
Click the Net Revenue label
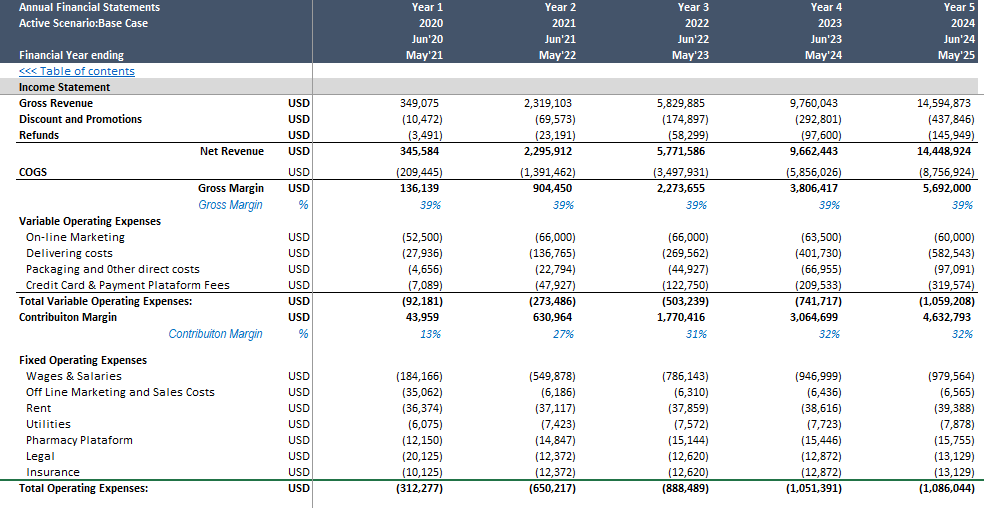point(232,151)
